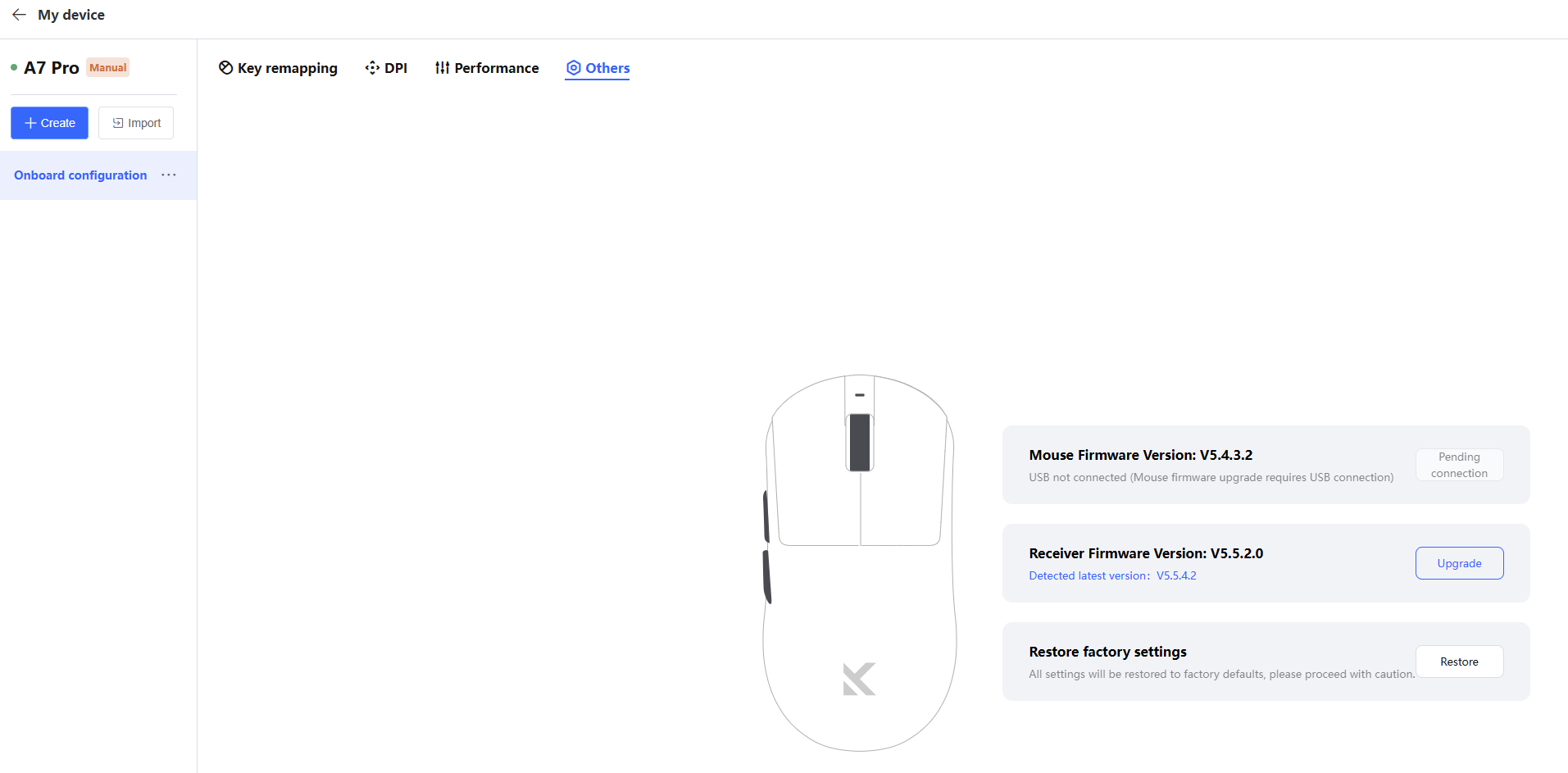Click the import arrow icon
This screenshot has width=1568, height=773.
click(118, 123)
